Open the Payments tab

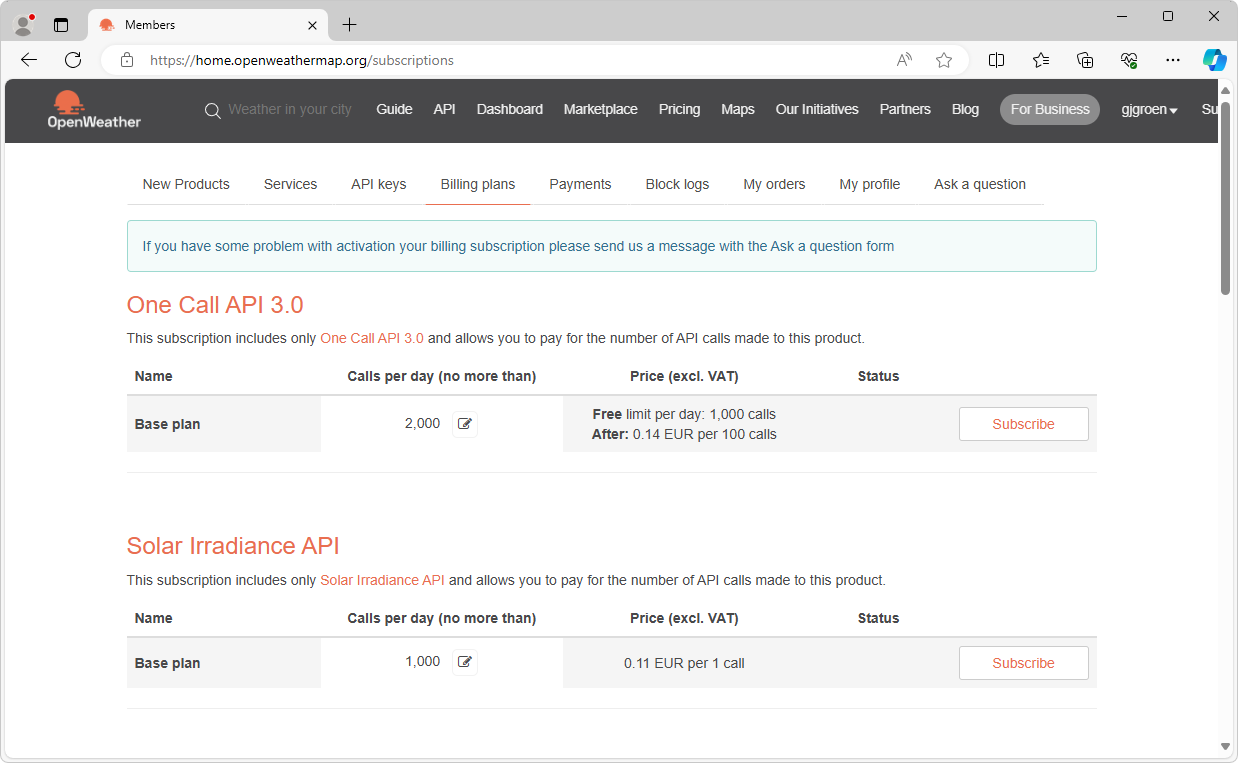[x=580, y=184]
